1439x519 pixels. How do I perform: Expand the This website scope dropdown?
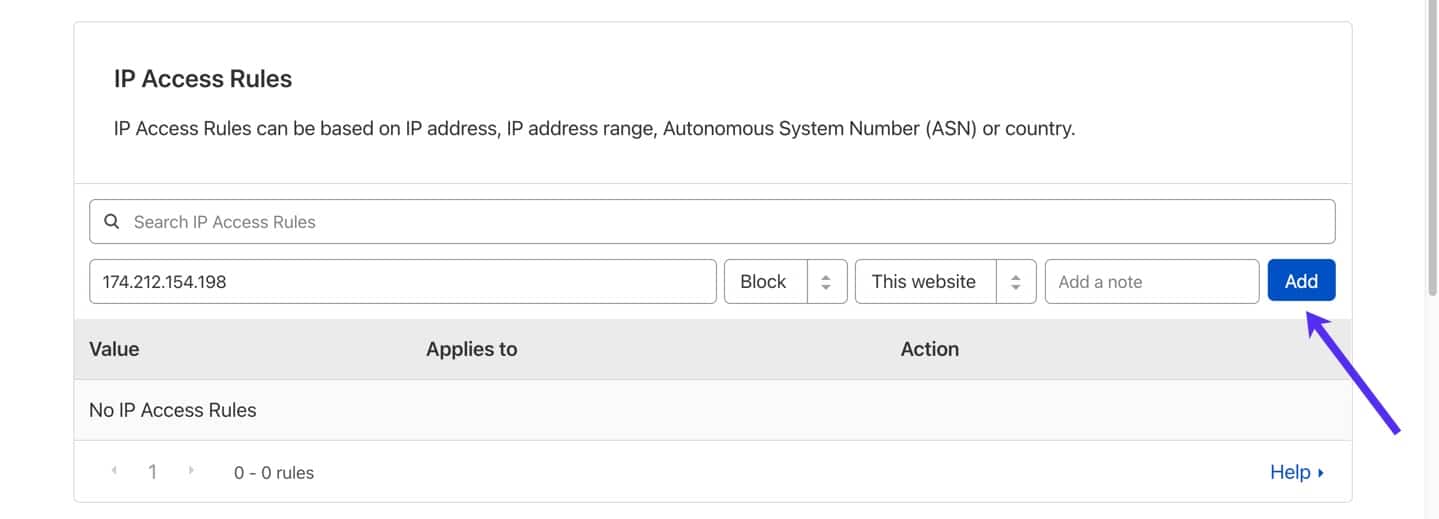pyautogui.click(x=924, y=282)
